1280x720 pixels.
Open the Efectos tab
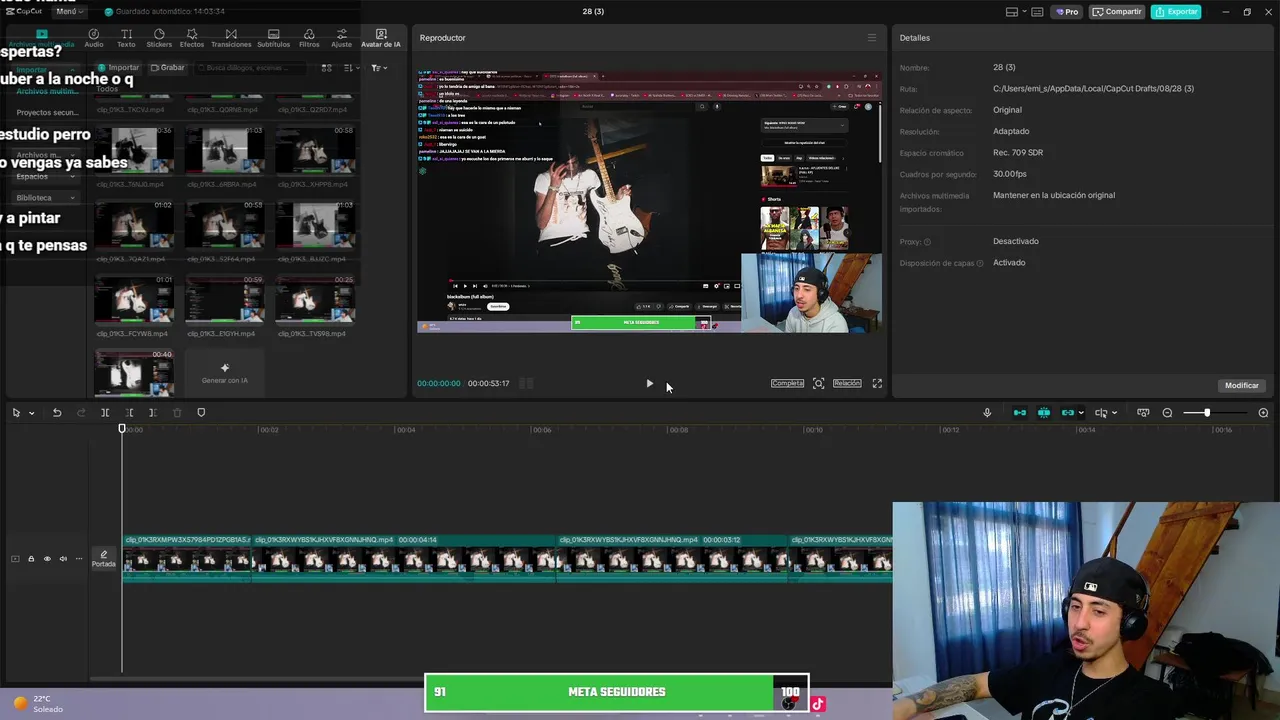point(192,38)
